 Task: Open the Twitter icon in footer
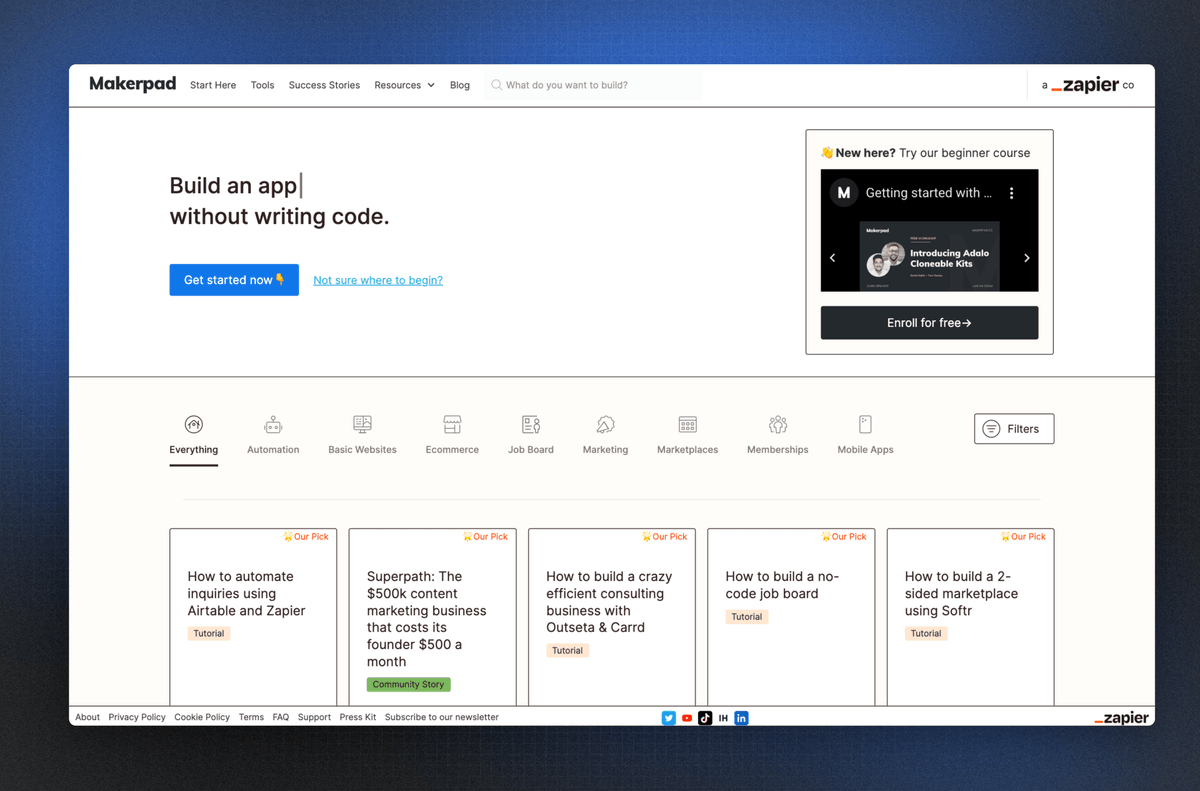pyautogui.click(x=669, y=718)
